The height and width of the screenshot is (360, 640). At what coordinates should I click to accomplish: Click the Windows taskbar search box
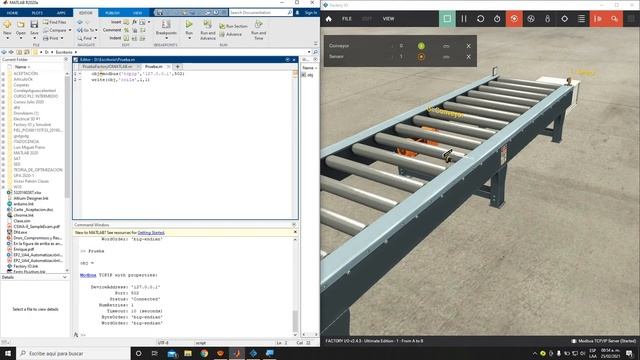[73, 353]
